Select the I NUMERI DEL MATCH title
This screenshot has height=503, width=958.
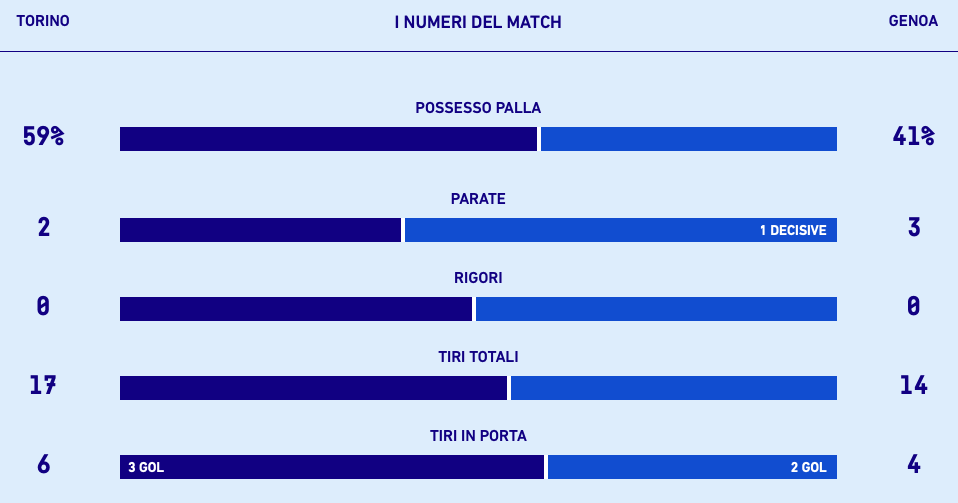[478, 22]
